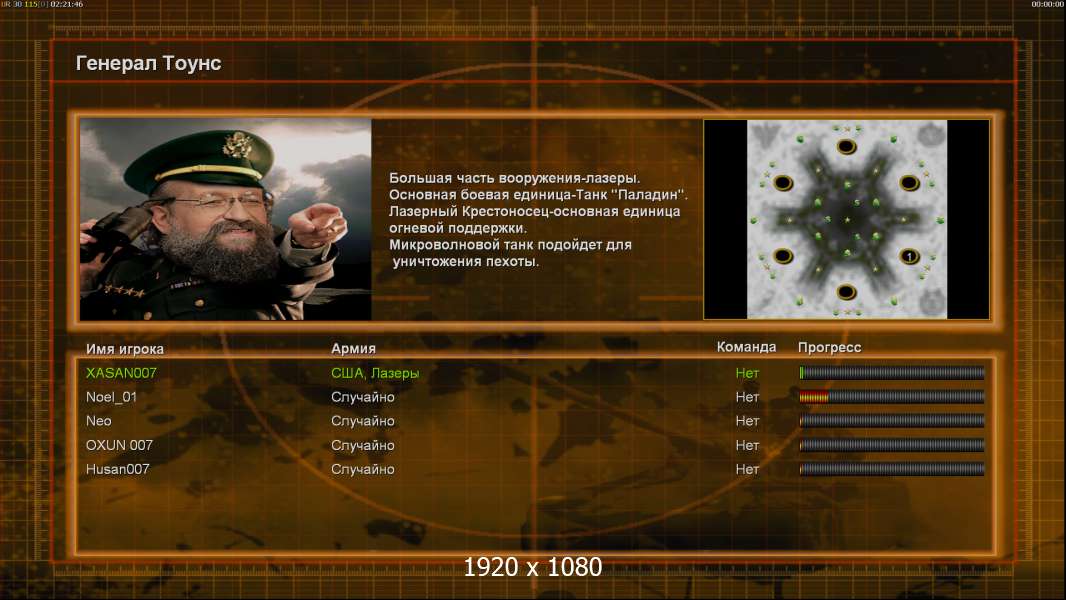Screen dimensions: 1066x600
Task: Select player name Noel_01
Action: click(x=111, y=398)
